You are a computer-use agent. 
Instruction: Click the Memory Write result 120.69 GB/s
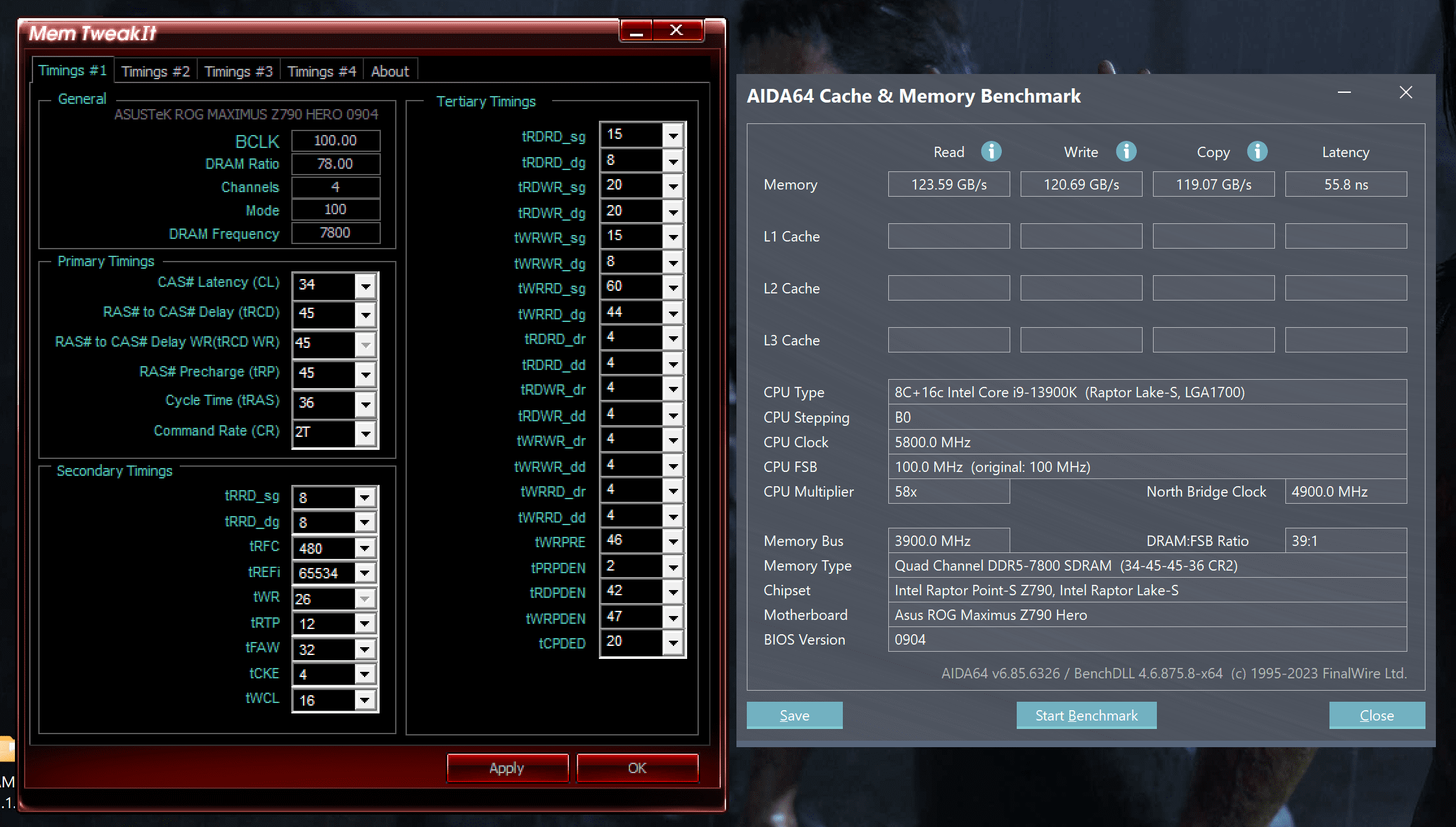[x=1081, y=184]
